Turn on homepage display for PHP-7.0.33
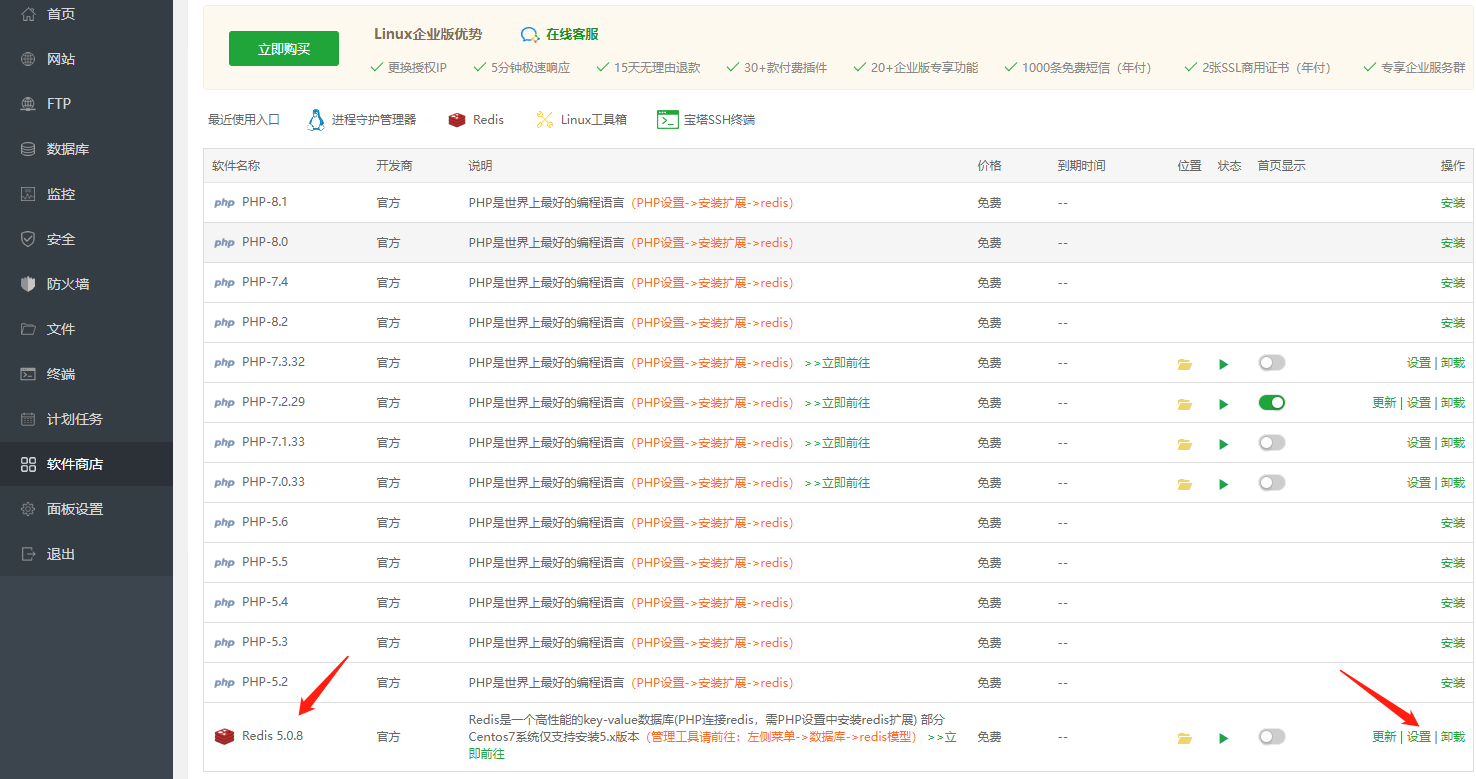 1271,483
